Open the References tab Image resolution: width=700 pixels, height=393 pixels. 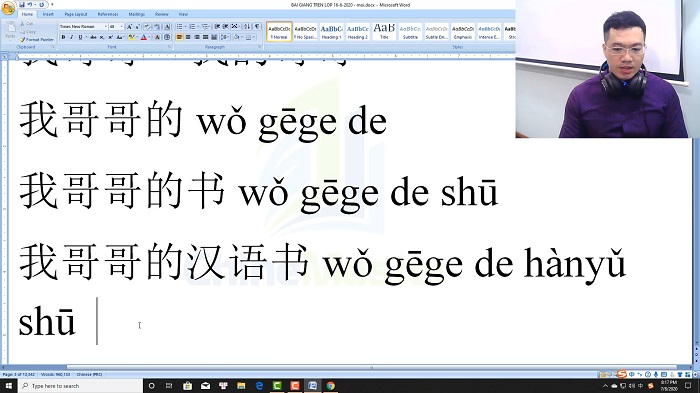click(108, 14)
